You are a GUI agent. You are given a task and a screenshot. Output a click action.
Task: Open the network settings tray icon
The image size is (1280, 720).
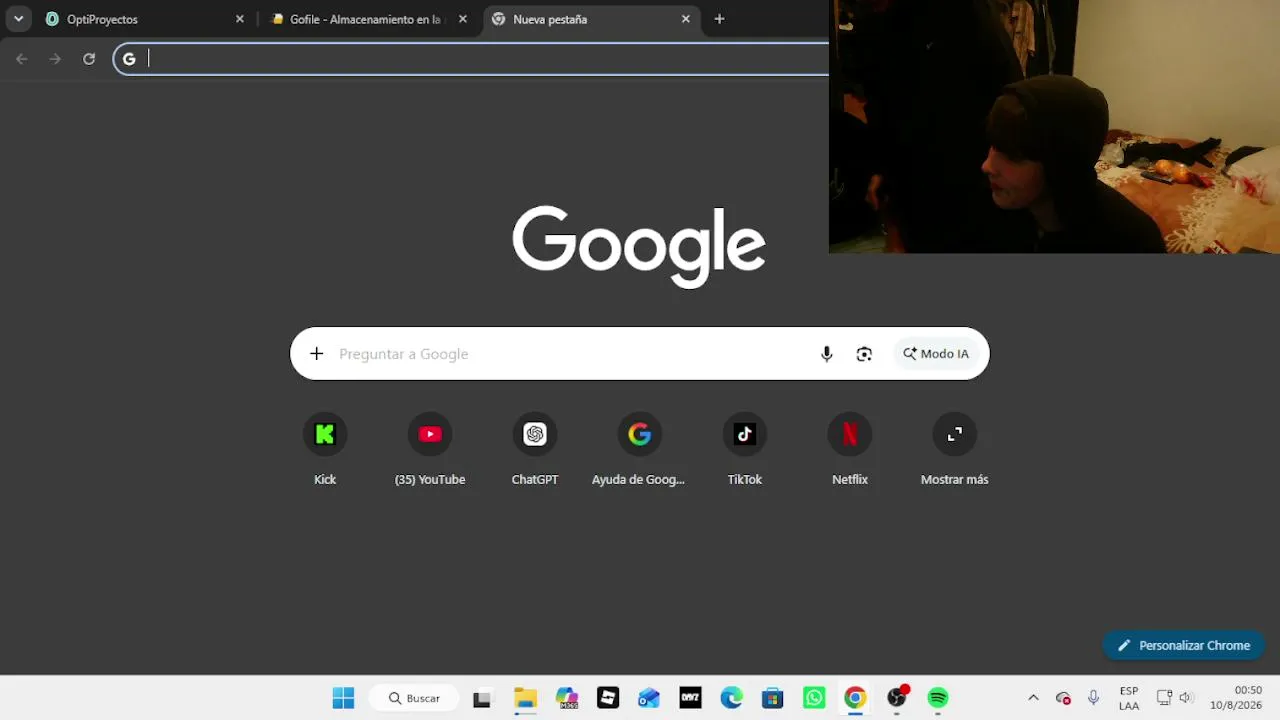click(x=1164, y=698)
